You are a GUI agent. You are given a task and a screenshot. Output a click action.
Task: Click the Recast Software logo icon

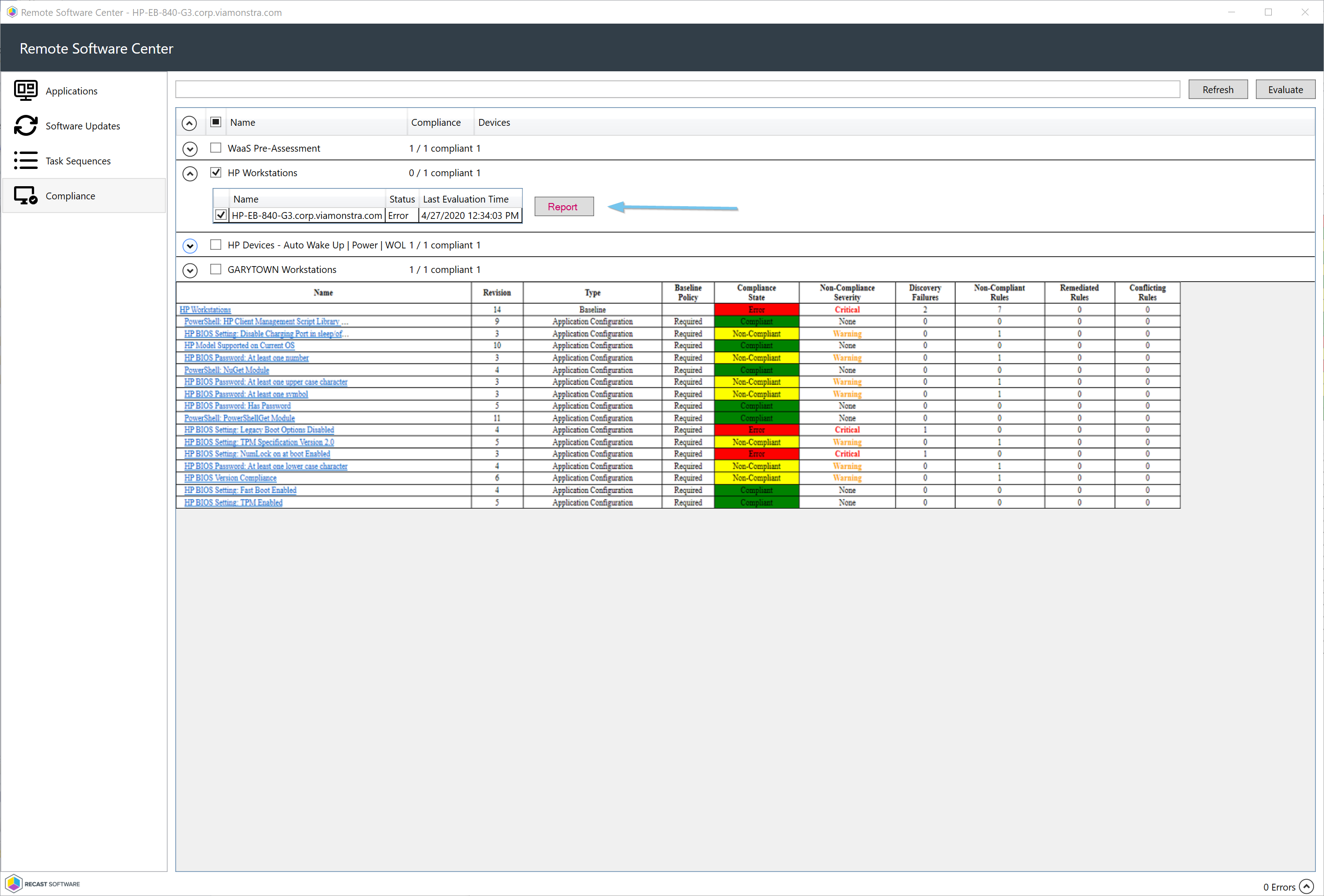click(x=14, y=883)
